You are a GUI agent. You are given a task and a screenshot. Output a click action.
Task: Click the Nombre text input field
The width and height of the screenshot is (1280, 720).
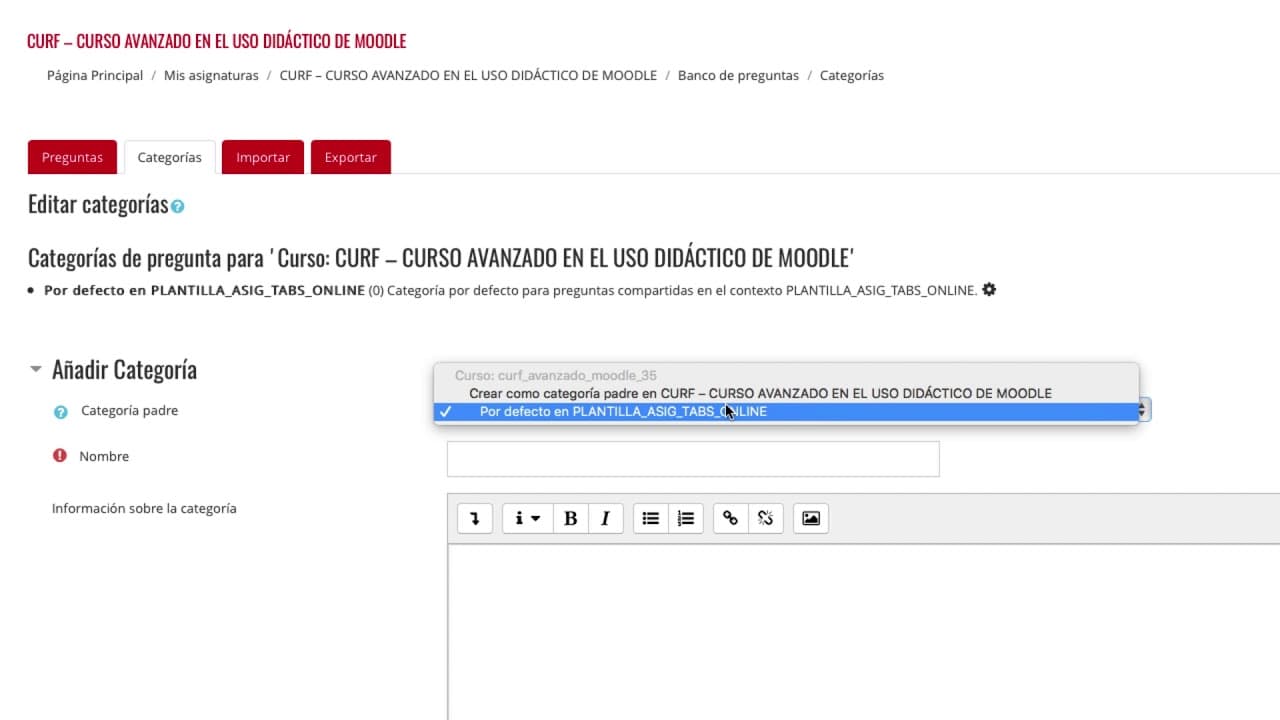point(693,458)
